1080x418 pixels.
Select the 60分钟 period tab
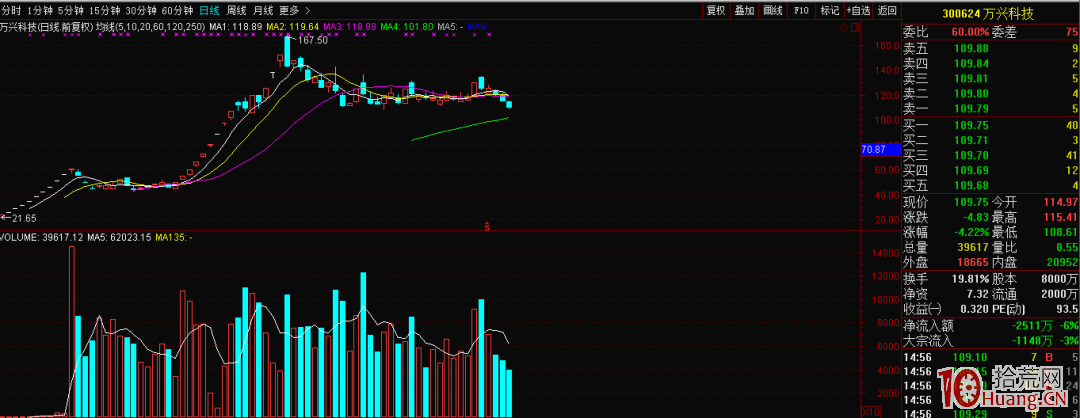(178, 10)
